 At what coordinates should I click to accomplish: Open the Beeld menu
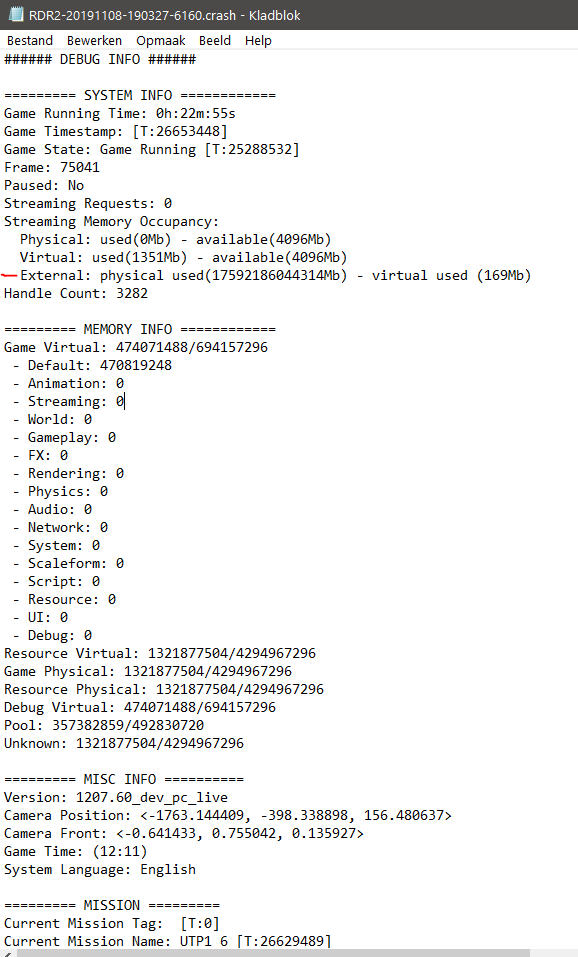click(215, 41)
